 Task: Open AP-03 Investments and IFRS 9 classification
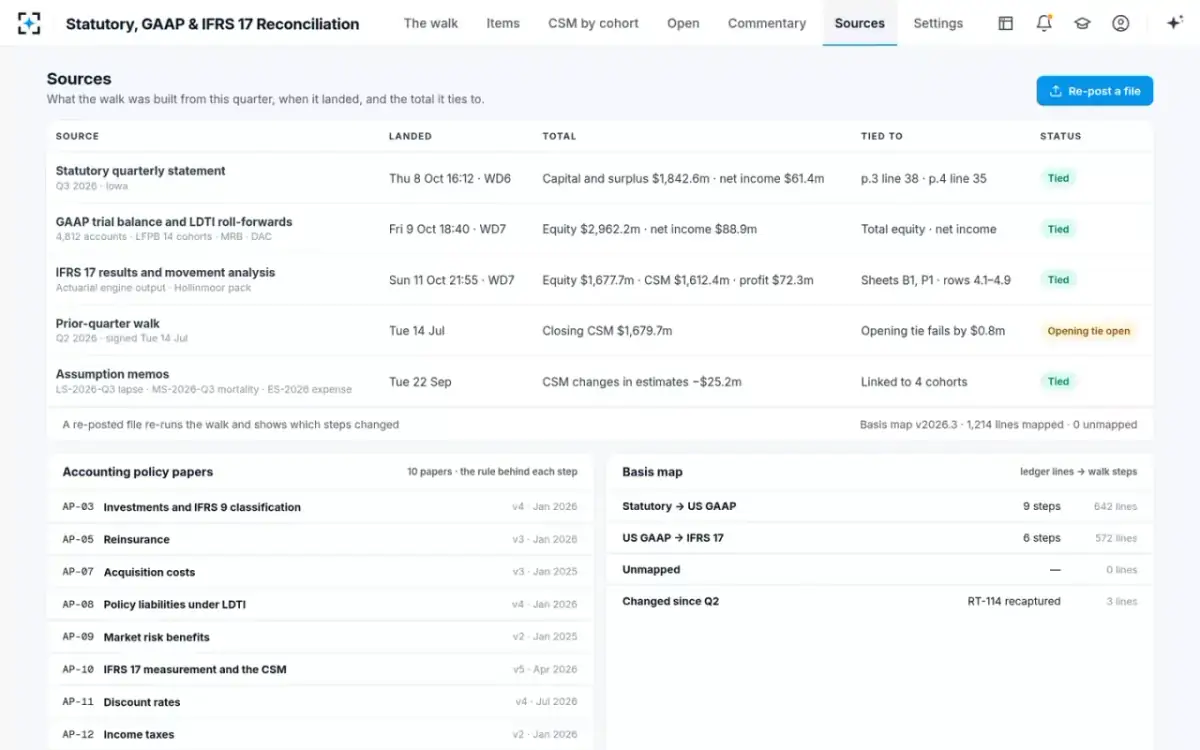[x=320, y=507]
